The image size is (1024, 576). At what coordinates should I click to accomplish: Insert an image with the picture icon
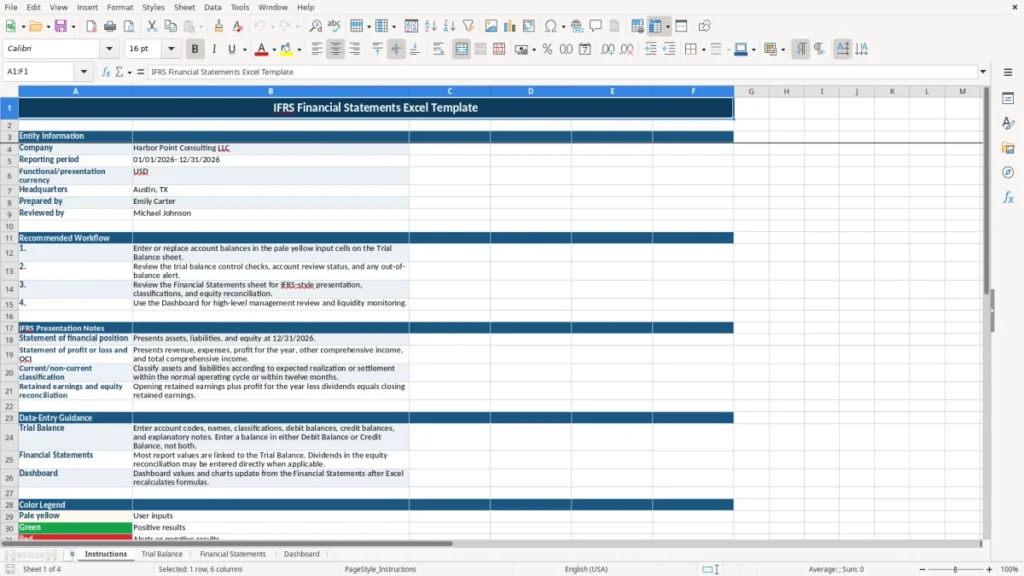click(x=491, y=26)
